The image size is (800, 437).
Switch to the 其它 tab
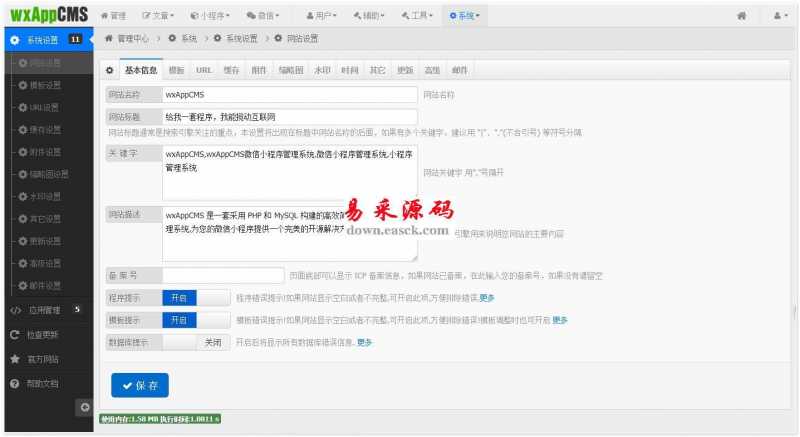[378, 70]
